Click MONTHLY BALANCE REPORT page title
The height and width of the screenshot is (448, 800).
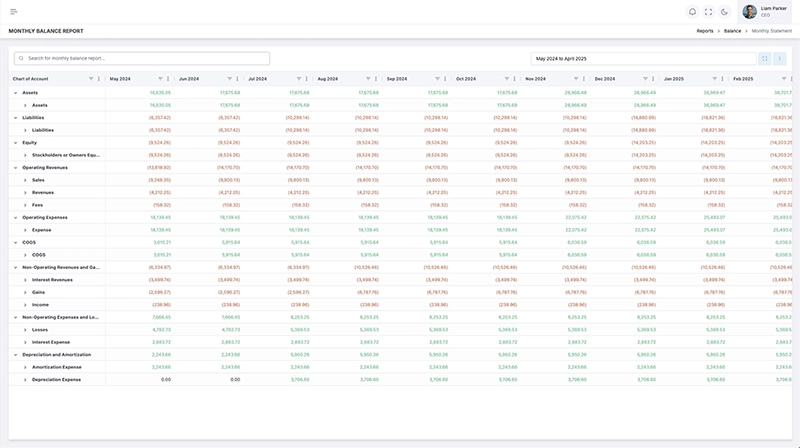(x=46, y=31)
